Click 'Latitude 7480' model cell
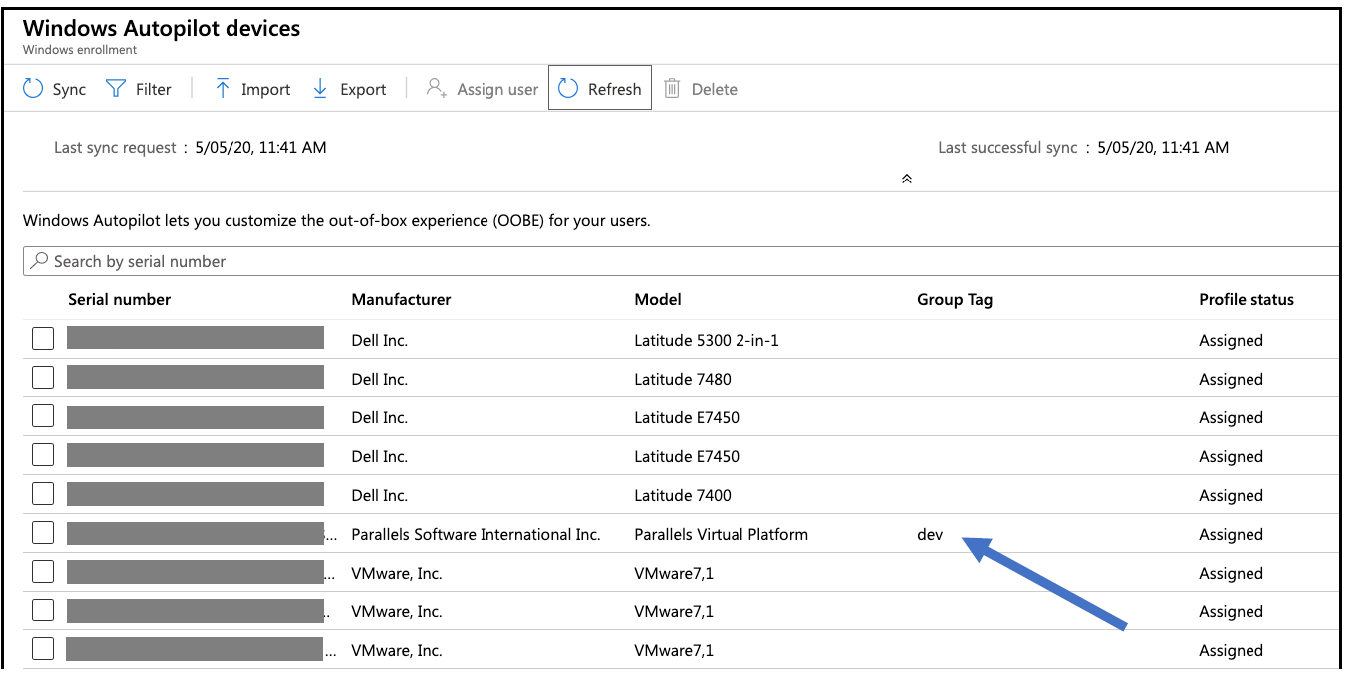This screenshot has height=681, width=1358. (684, 379)
